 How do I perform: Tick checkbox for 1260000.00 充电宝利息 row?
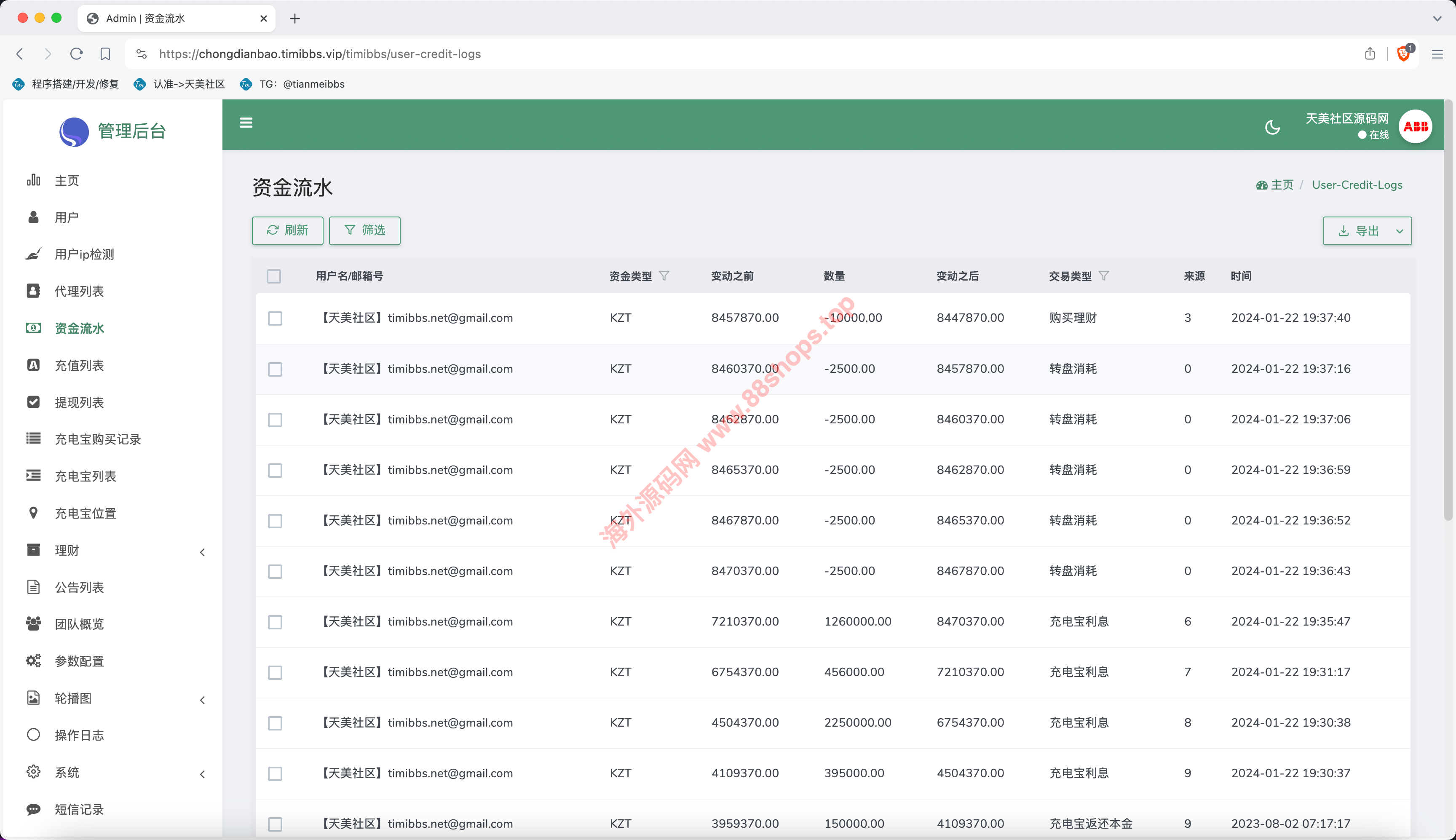pos(275,622)
